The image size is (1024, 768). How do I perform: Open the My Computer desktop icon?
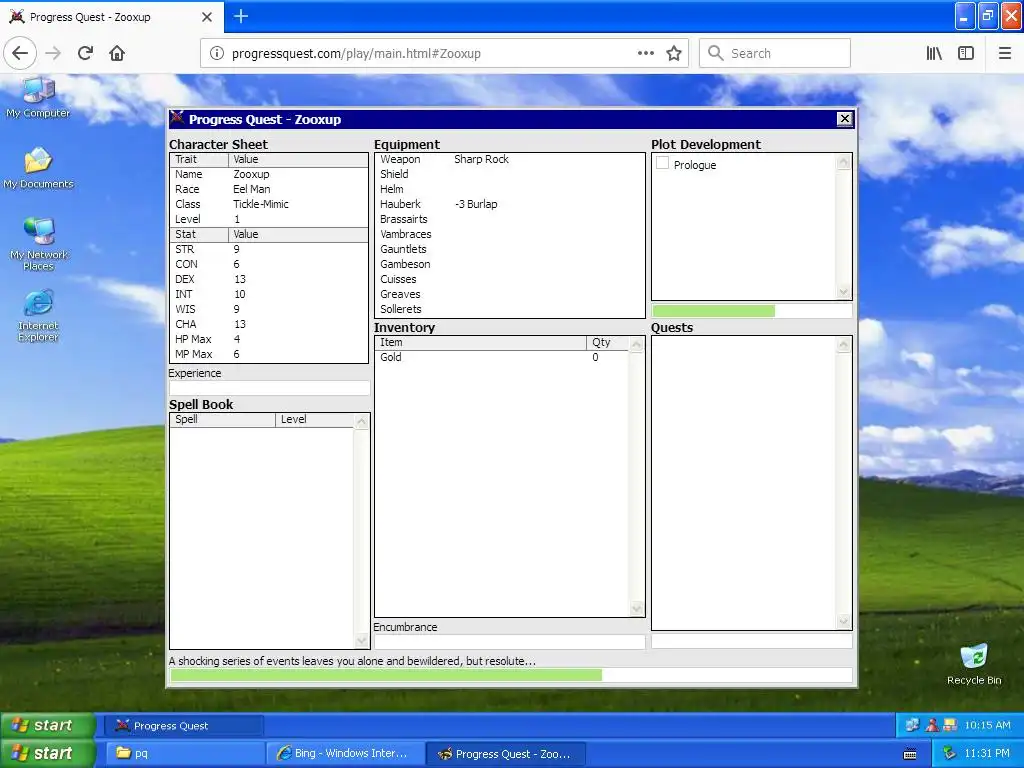(x=38, y=98)
